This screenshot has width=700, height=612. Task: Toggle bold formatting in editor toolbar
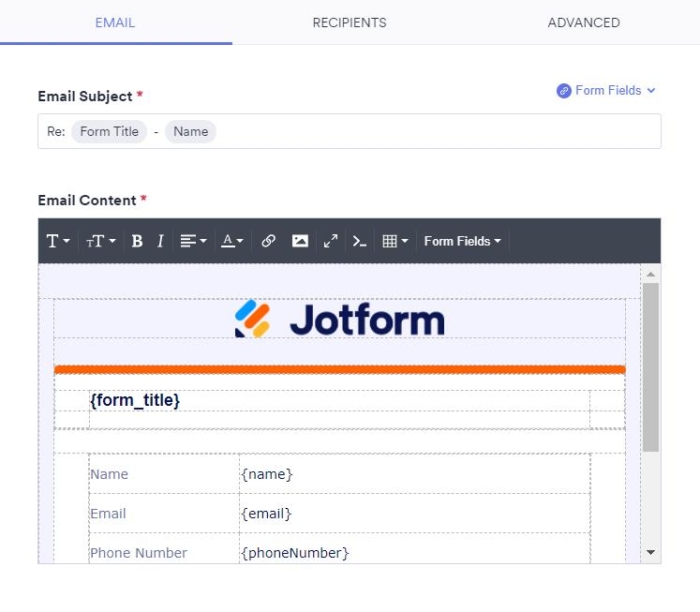[137, 241]
